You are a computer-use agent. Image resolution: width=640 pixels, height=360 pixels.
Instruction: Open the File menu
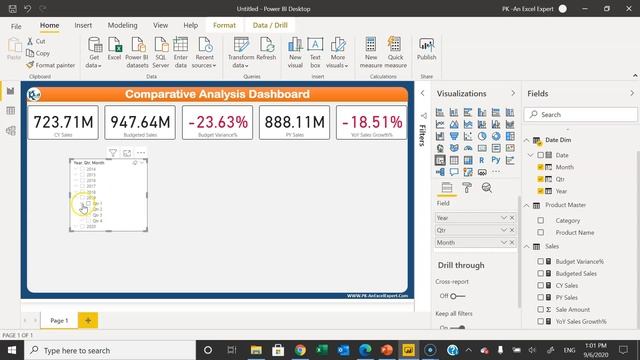[16, 26]
